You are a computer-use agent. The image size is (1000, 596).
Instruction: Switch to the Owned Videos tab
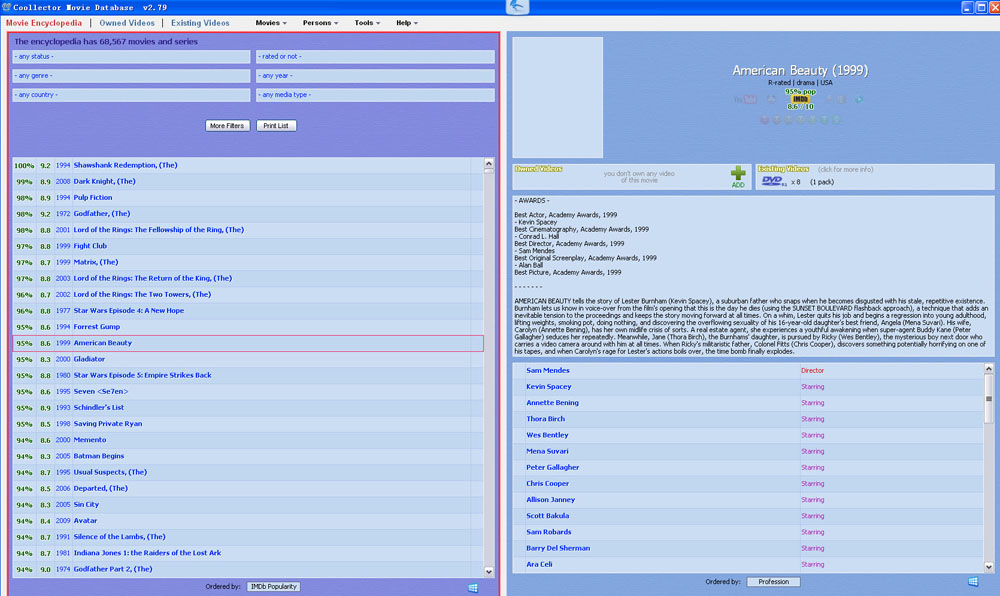click(127, 22)
